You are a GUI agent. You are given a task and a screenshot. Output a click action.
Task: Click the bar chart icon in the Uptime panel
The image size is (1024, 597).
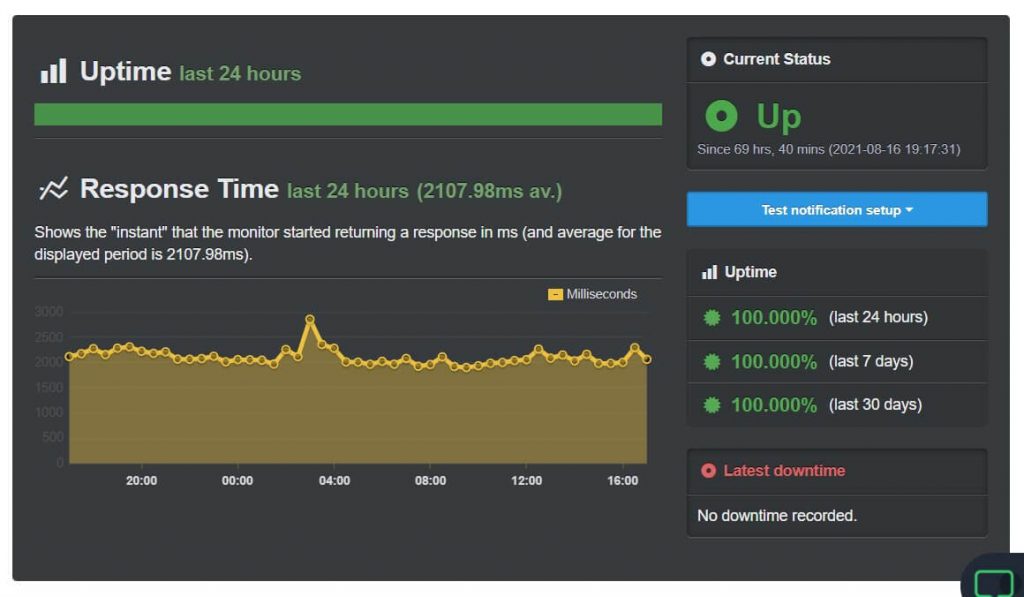709,272
